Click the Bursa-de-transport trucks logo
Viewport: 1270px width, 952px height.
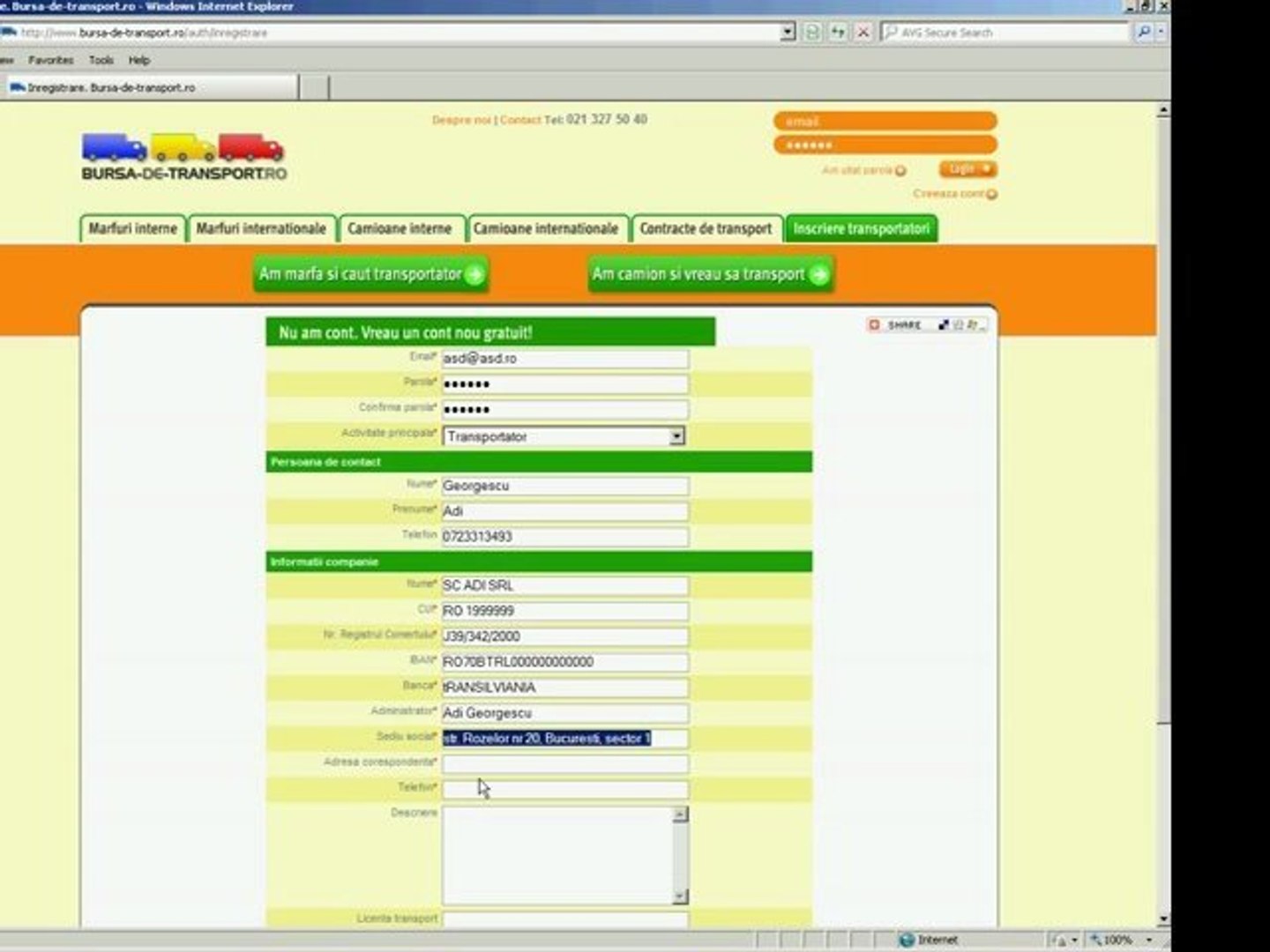point(183,157)
